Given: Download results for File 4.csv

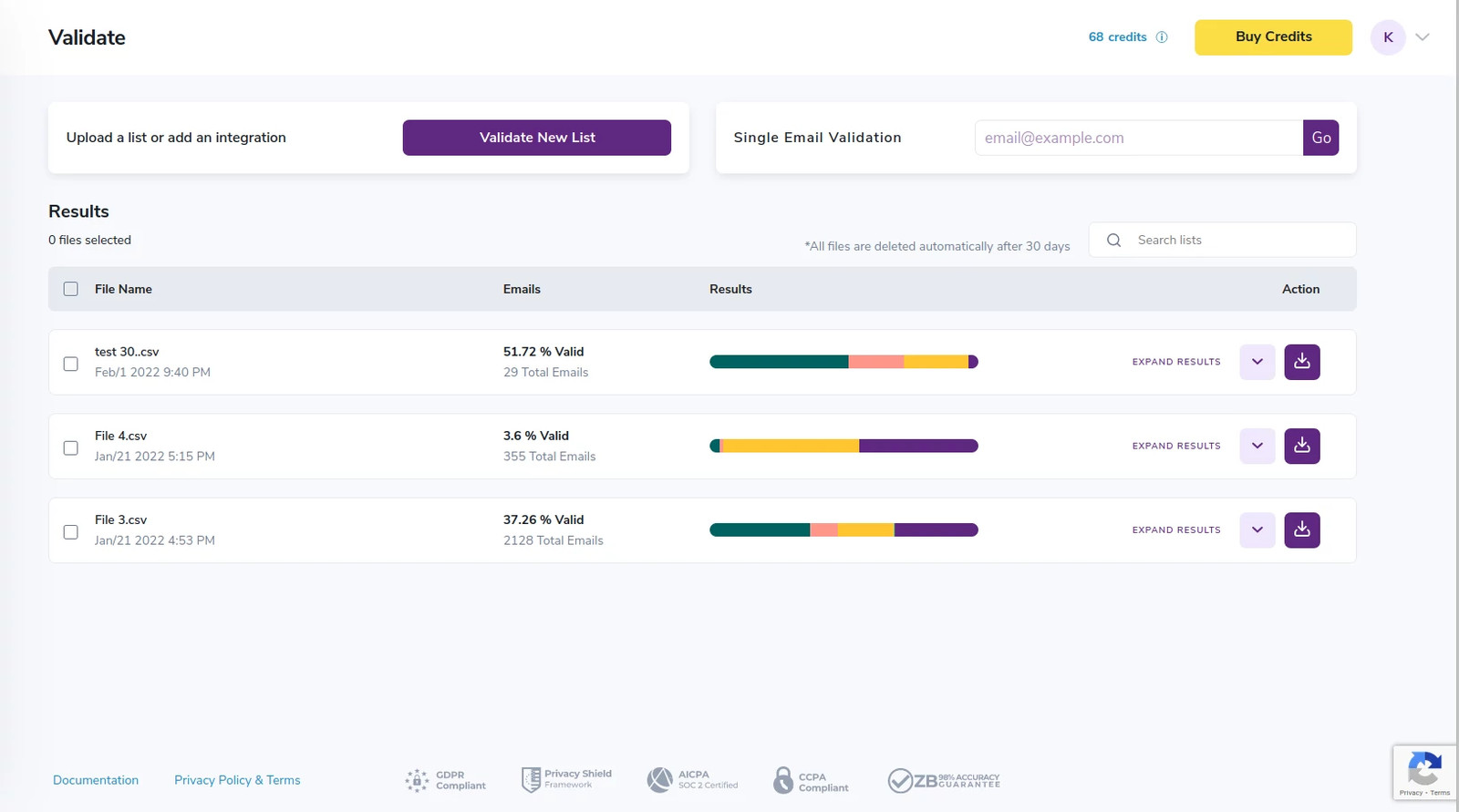Looking at the screenshot, I should click(x=1301, y=446).
